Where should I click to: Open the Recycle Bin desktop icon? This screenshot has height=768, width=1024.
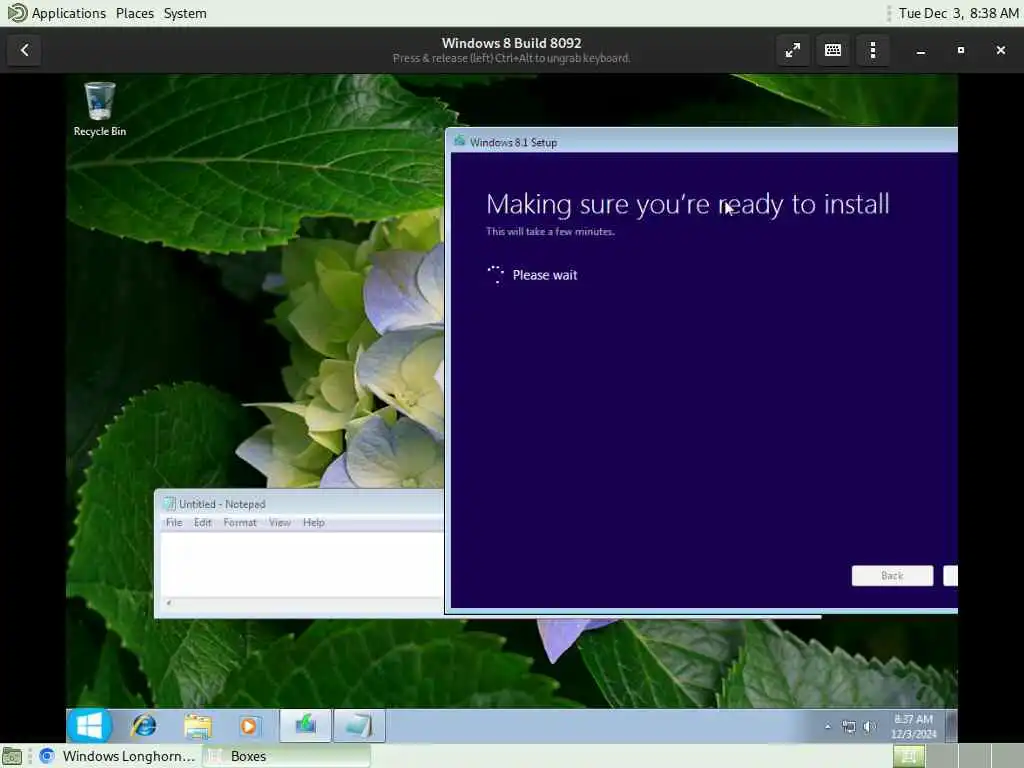100,108
